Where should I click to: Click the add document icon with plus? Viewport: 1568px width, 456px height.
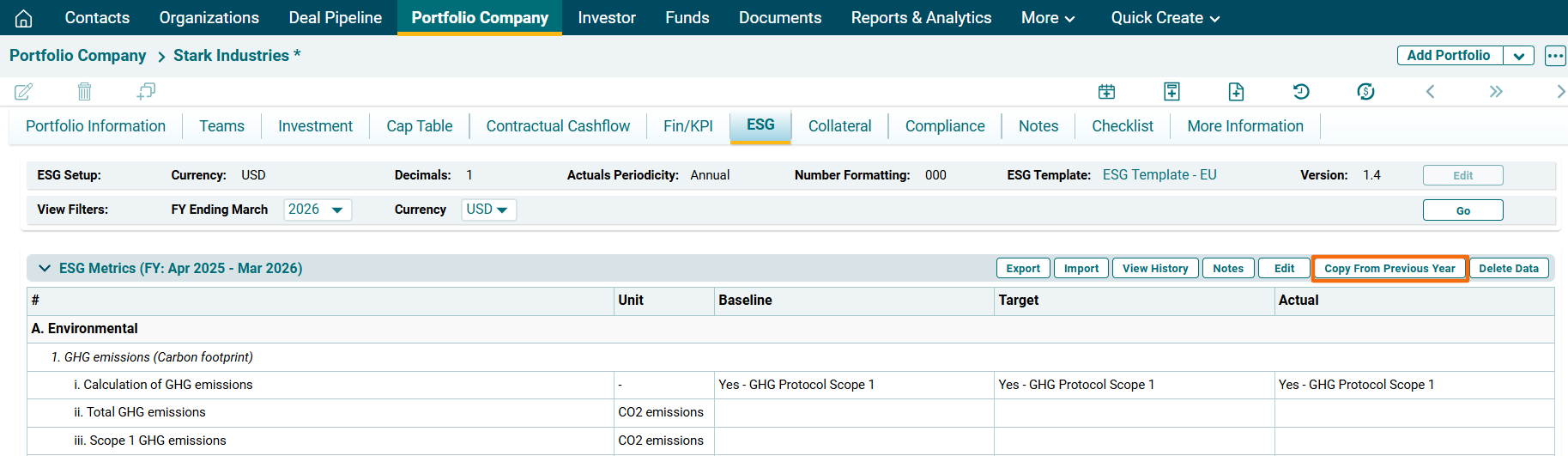click(1236, 91)
